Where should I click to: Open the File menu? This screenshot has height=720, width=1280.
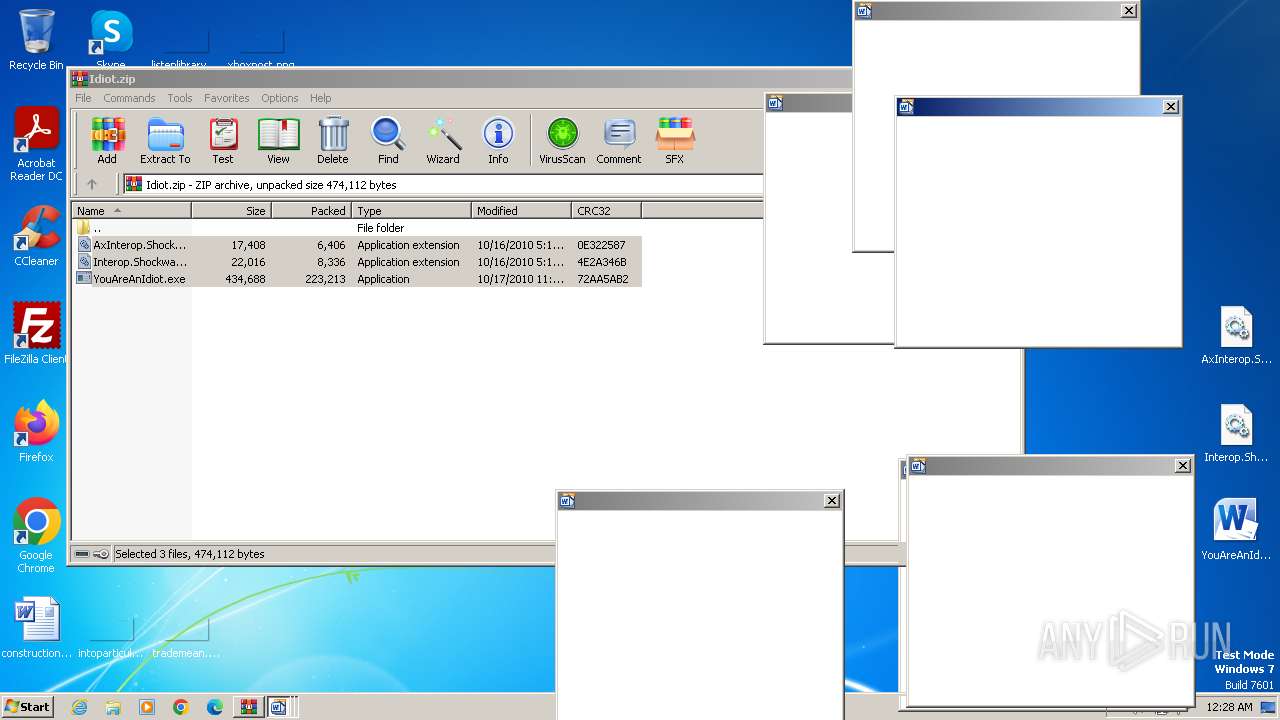tap(83, 98)
